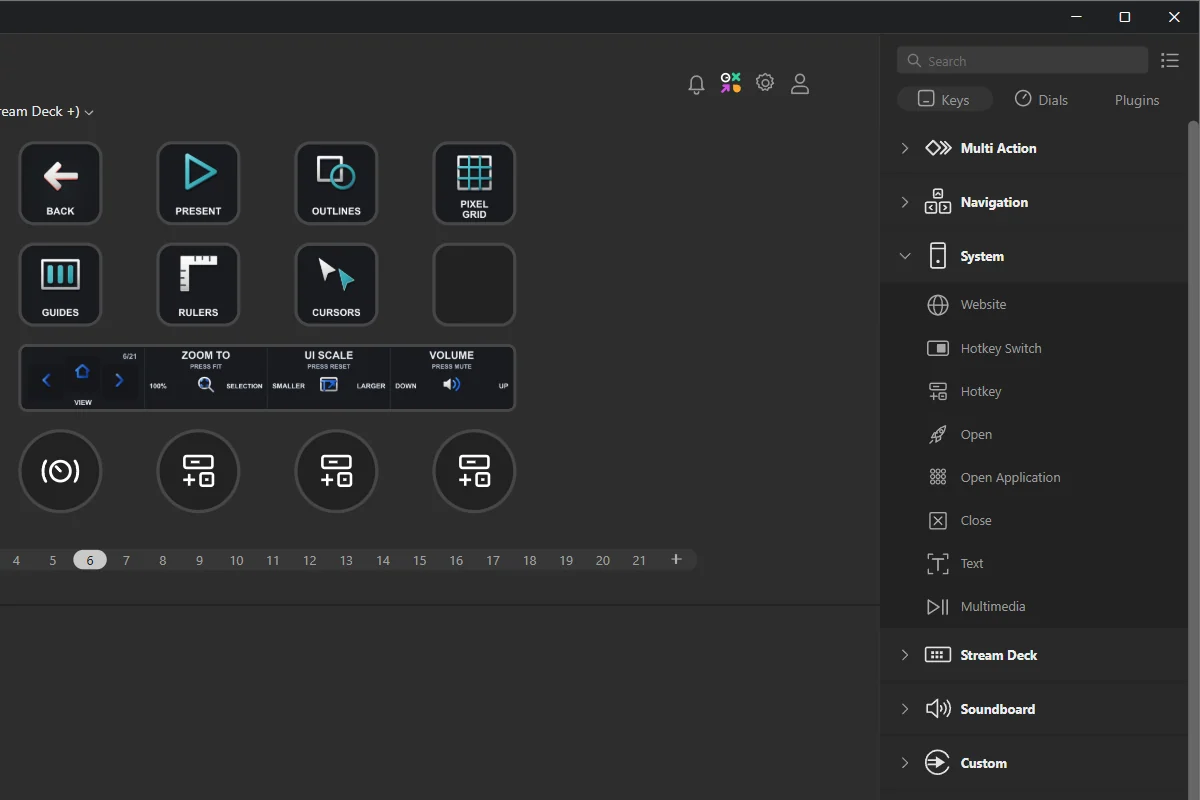Expand the Custom category

pos(1034,763)
